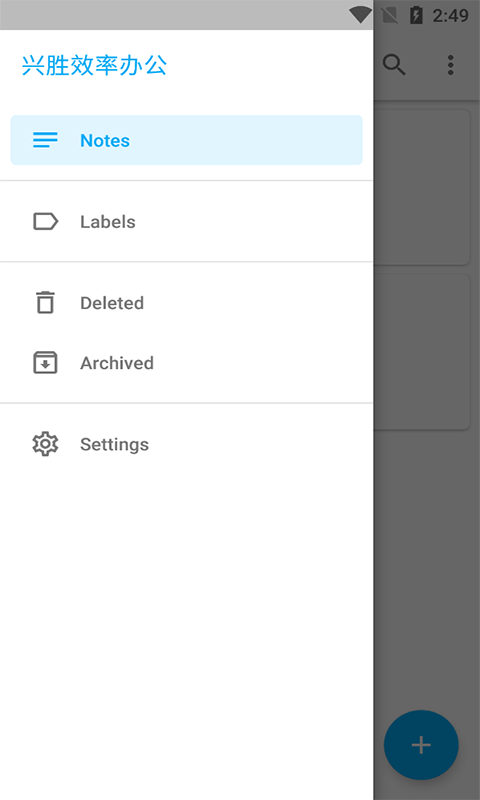Open the Labels menu entry
This screenshot has width=480, height=800.
(187, 221)
